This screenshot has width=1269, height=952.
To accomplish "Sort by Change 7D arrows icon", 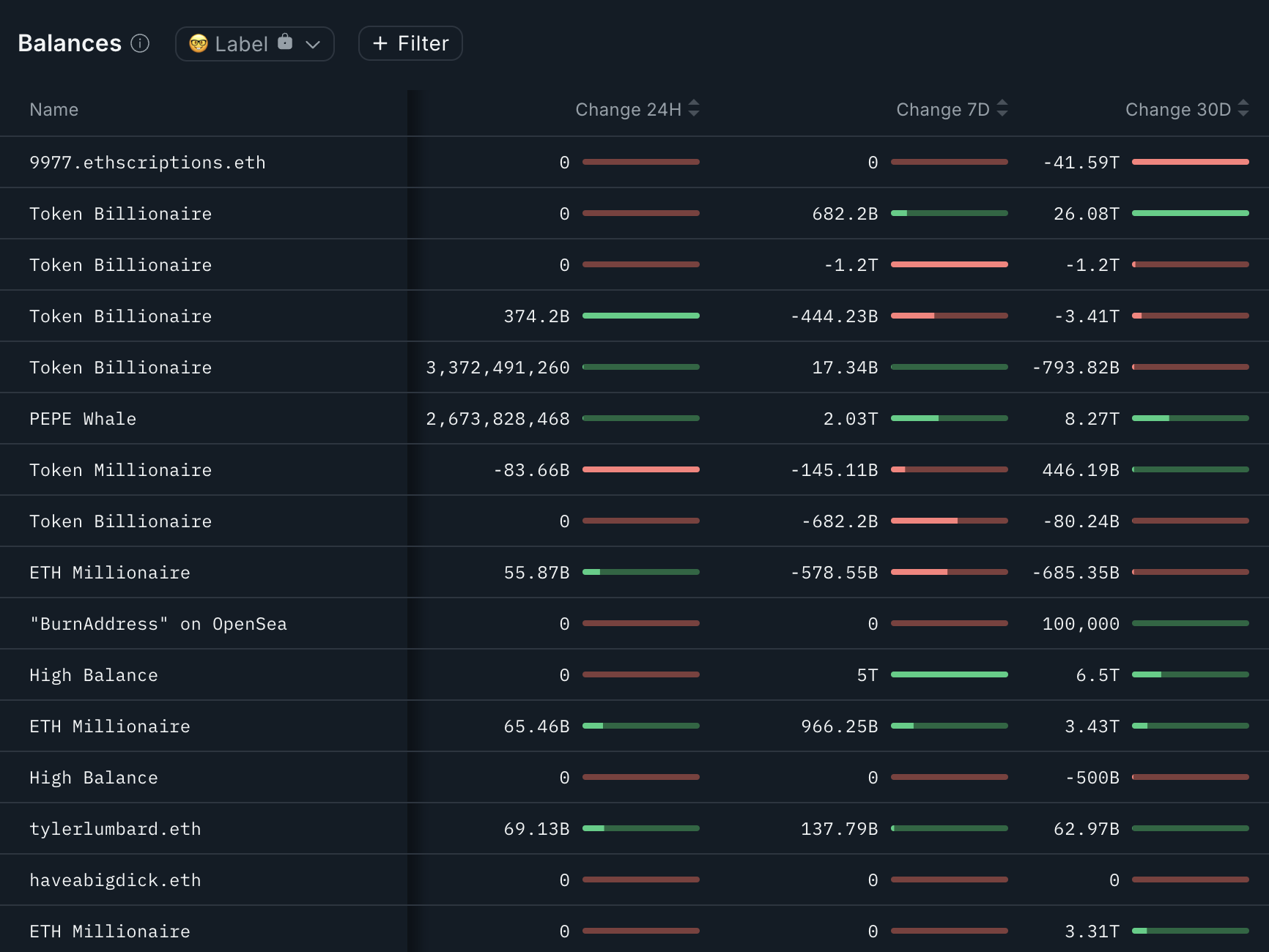I will tap(1002, 108).
